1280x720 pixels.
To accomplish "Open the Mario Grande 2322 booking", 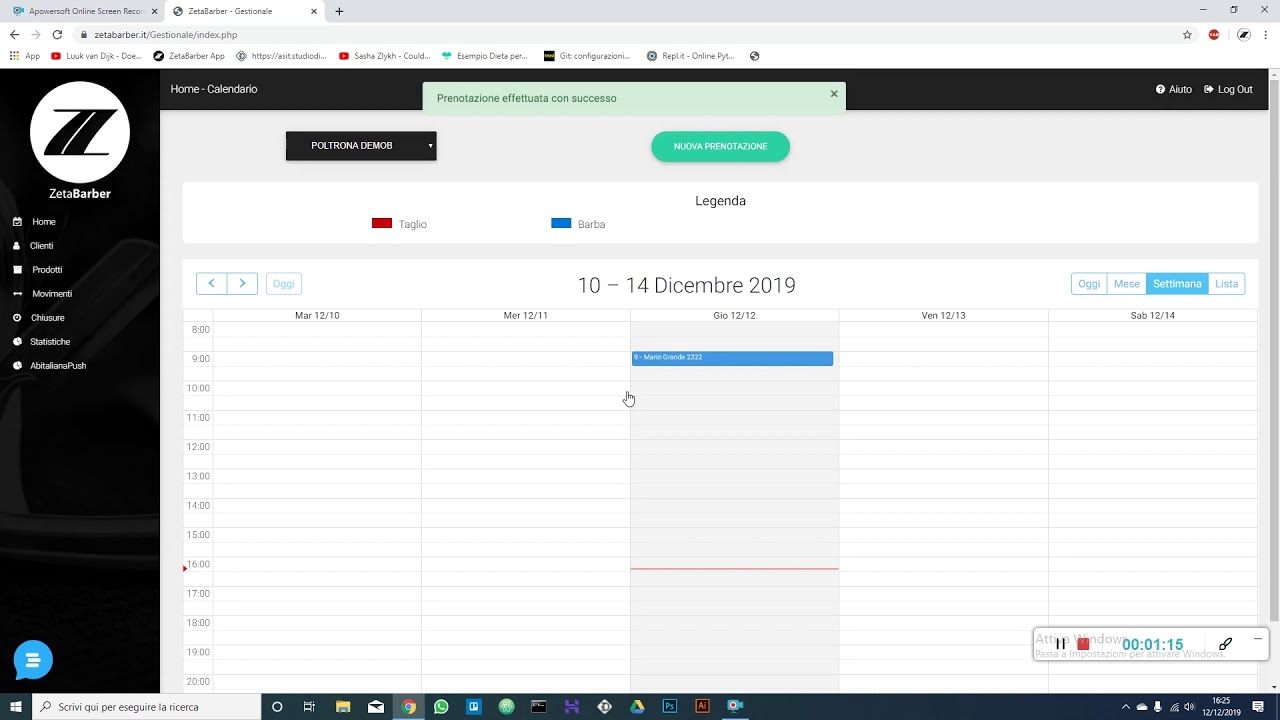I will (x=732, y=358).
